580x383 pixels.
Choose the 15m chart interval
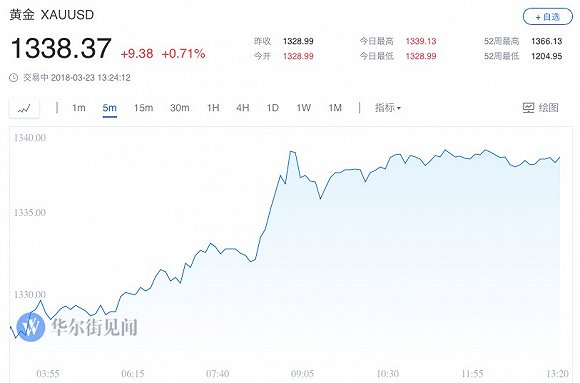click(144, 108)
